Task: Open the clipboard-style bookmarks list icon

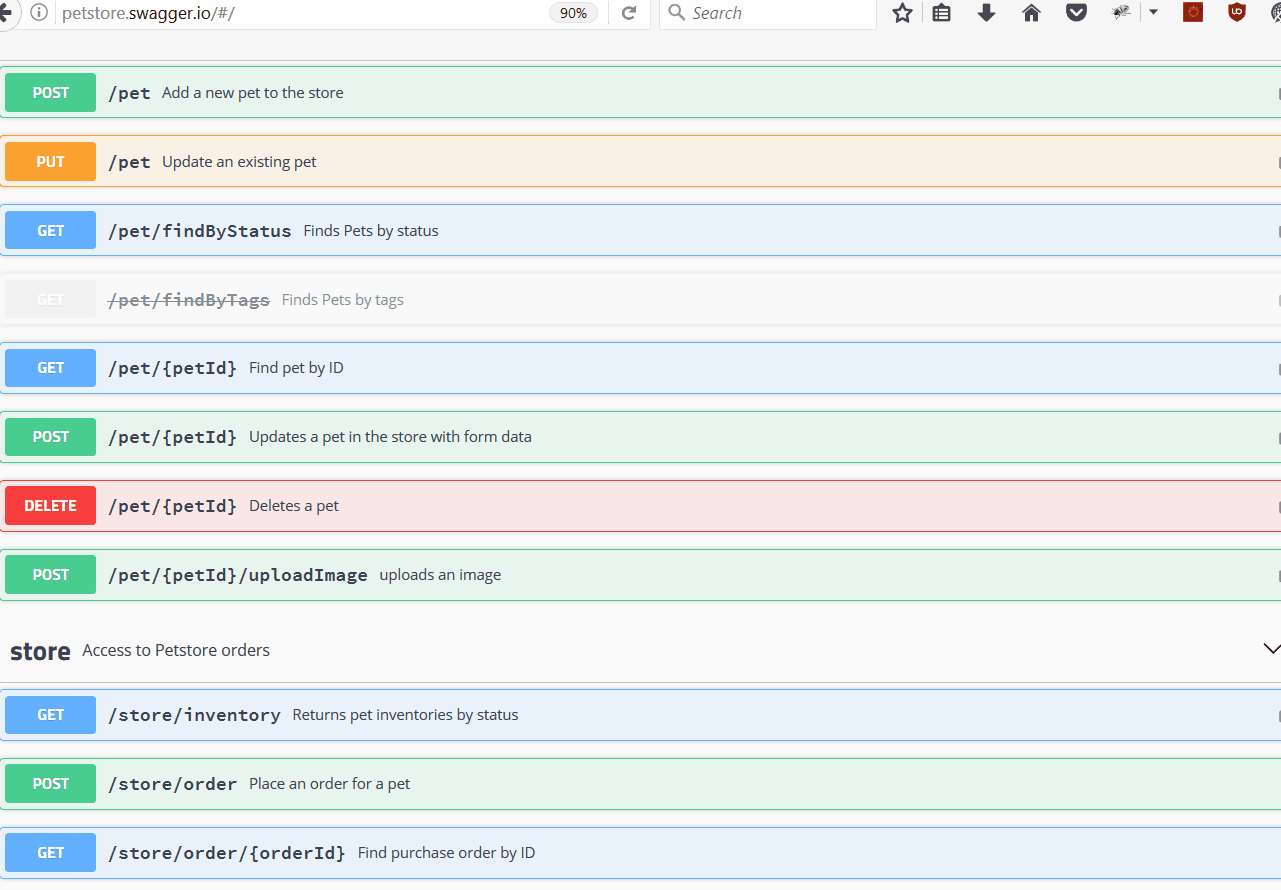Action: (941, 14)
